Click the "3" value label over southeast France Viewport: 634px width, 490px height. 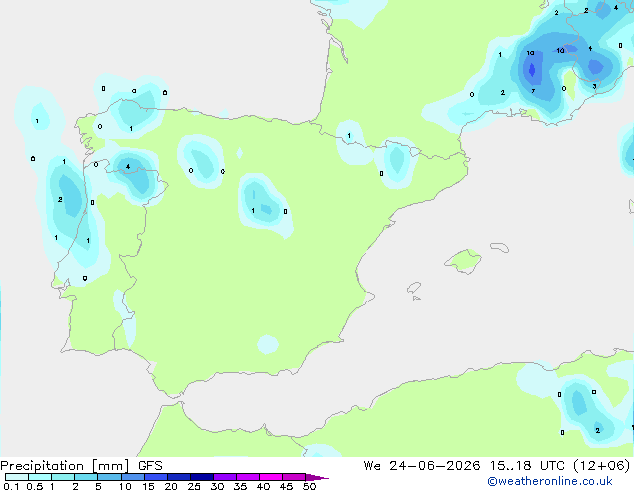pyautogui.click(x=594, y=86)
